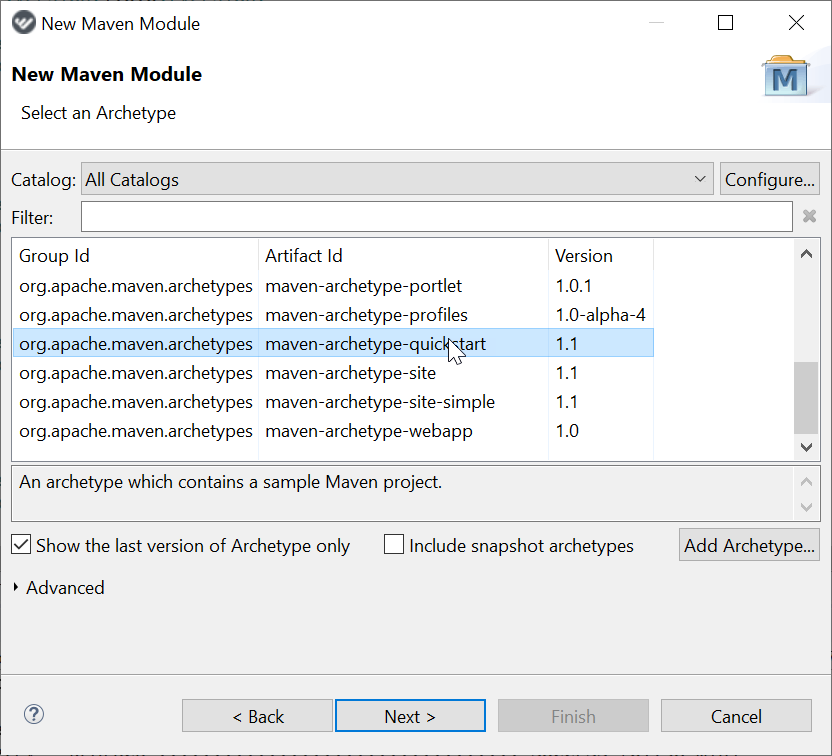
Task: Click the Configure... button
Action: pyautogui.click(x=769, y=179)
